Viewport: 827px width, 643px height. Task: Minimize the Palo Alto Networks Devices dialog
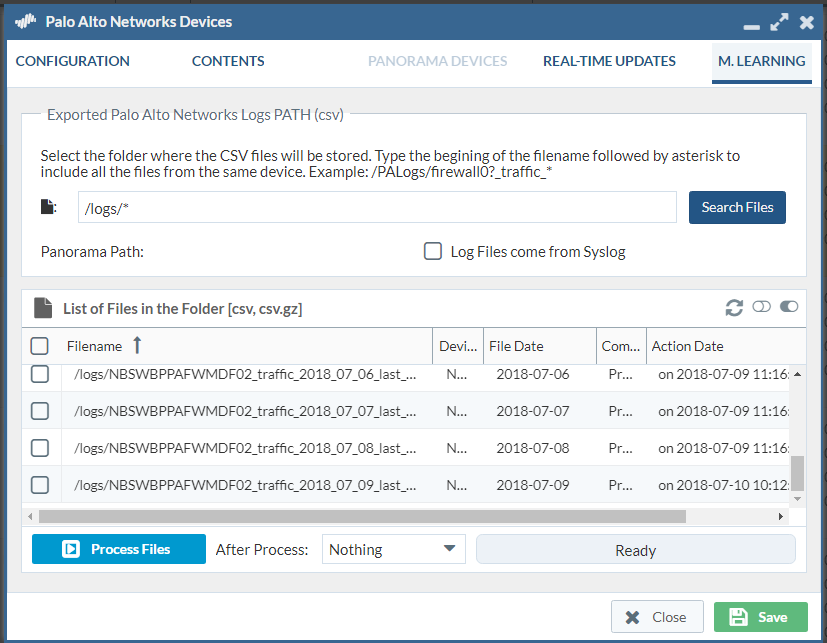click(x=751, y=23)
